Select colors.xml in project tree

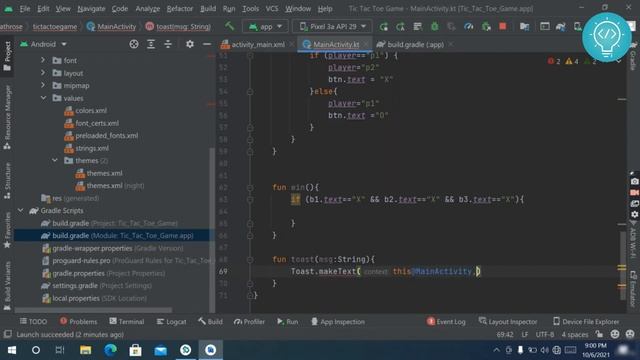point(91,111)
